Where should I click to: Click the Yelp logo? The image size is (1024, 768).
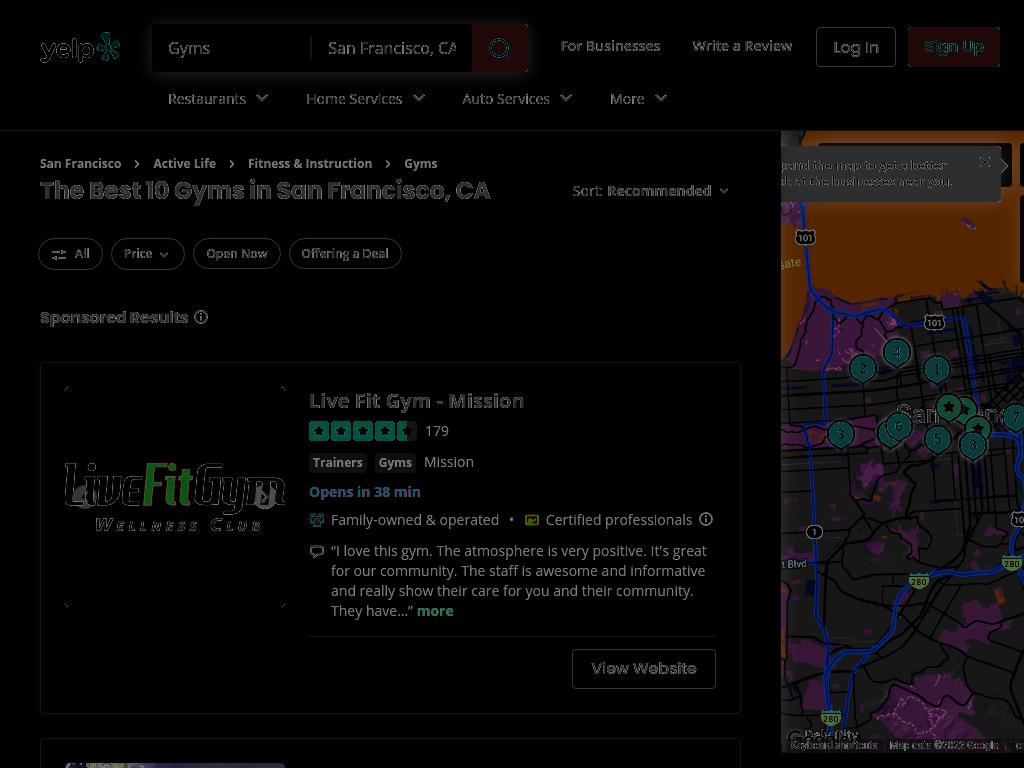(x=80, y=48)
